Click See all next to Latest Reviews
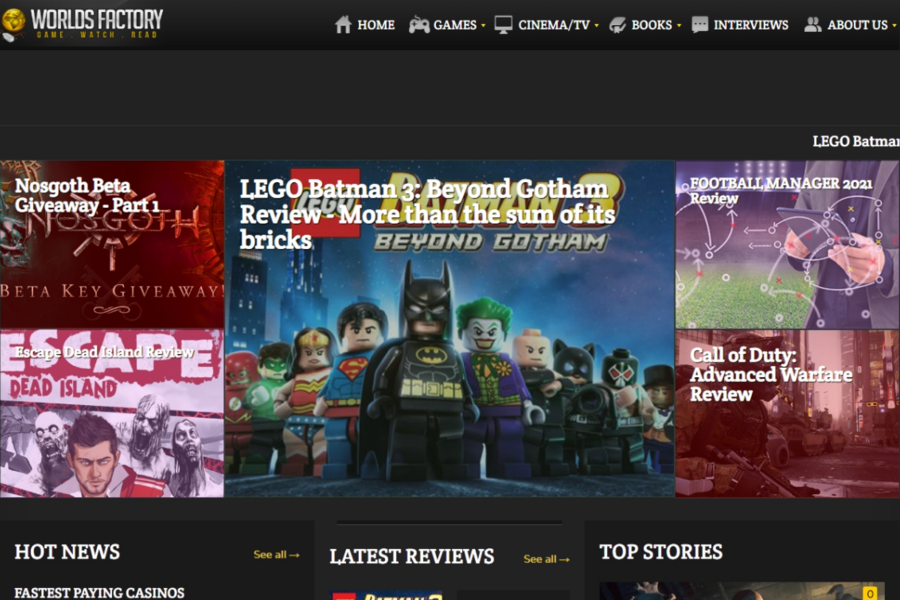Screen dimensions: 900x600 pos(546,559)
